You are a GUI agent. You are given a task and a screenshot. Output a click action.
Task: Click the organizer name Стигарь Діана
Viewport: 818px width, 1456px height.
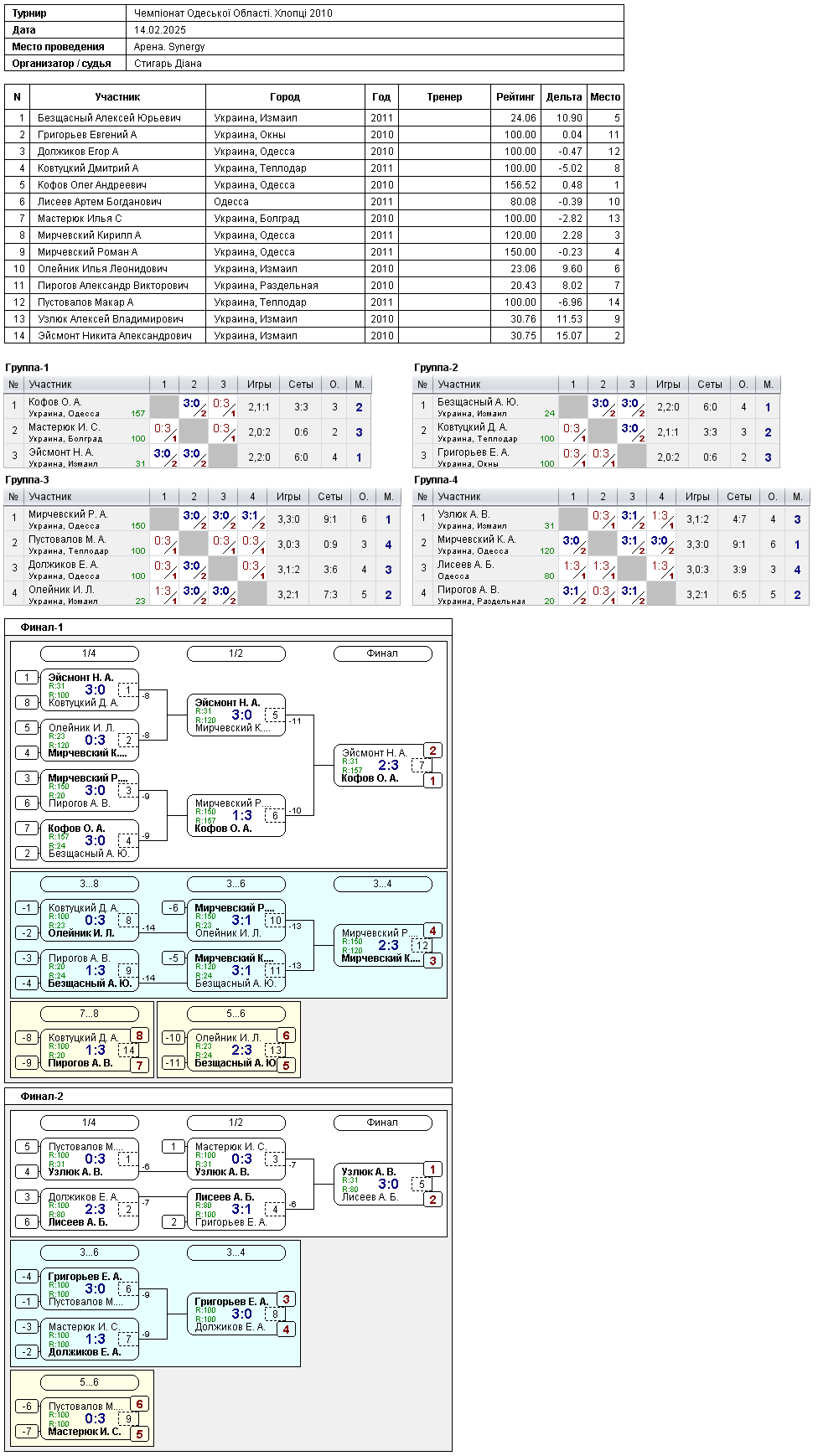168,64
